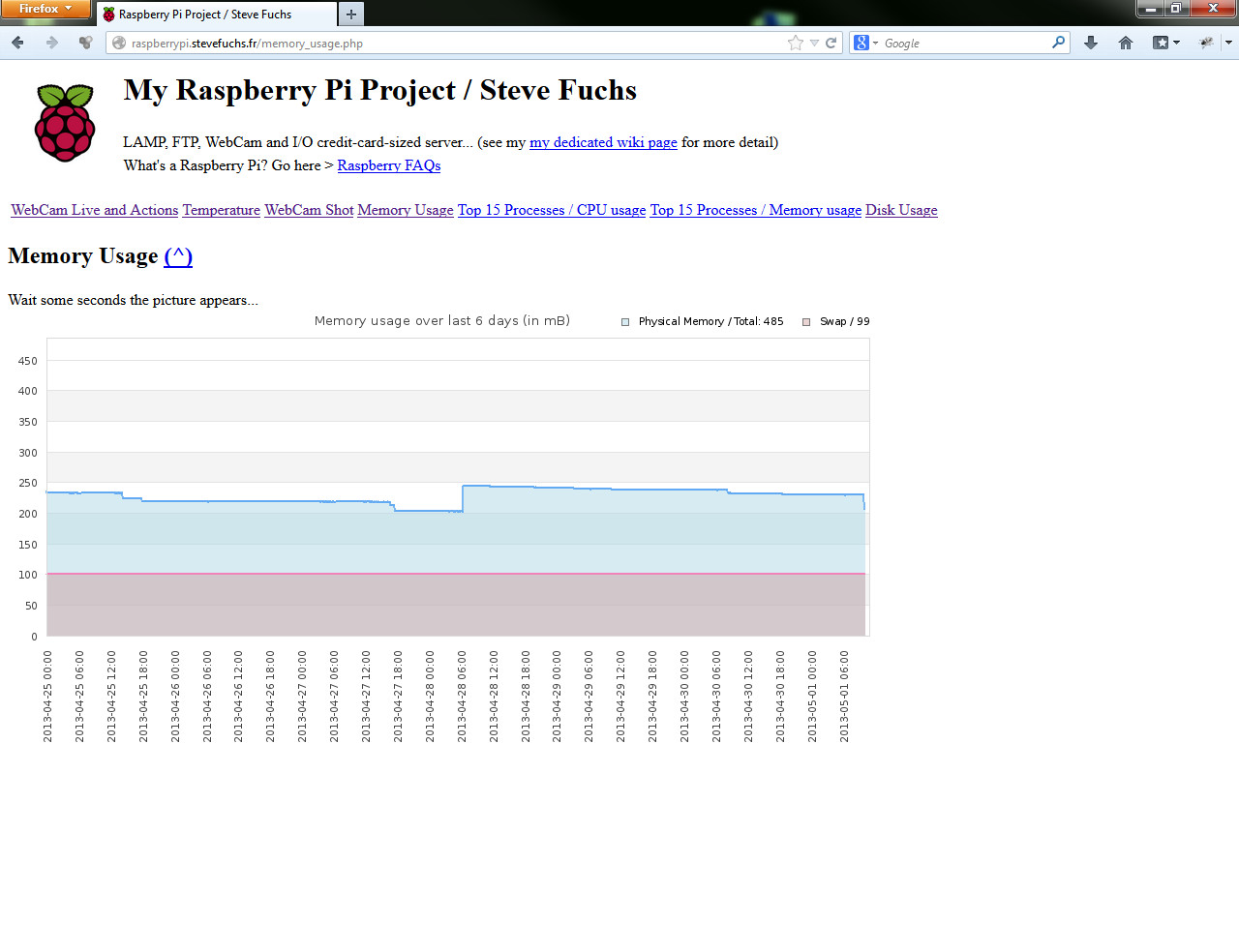Screen dimensions: 1239x952
Task: Reload the page using the refresh icon
Action: point(831,43)
